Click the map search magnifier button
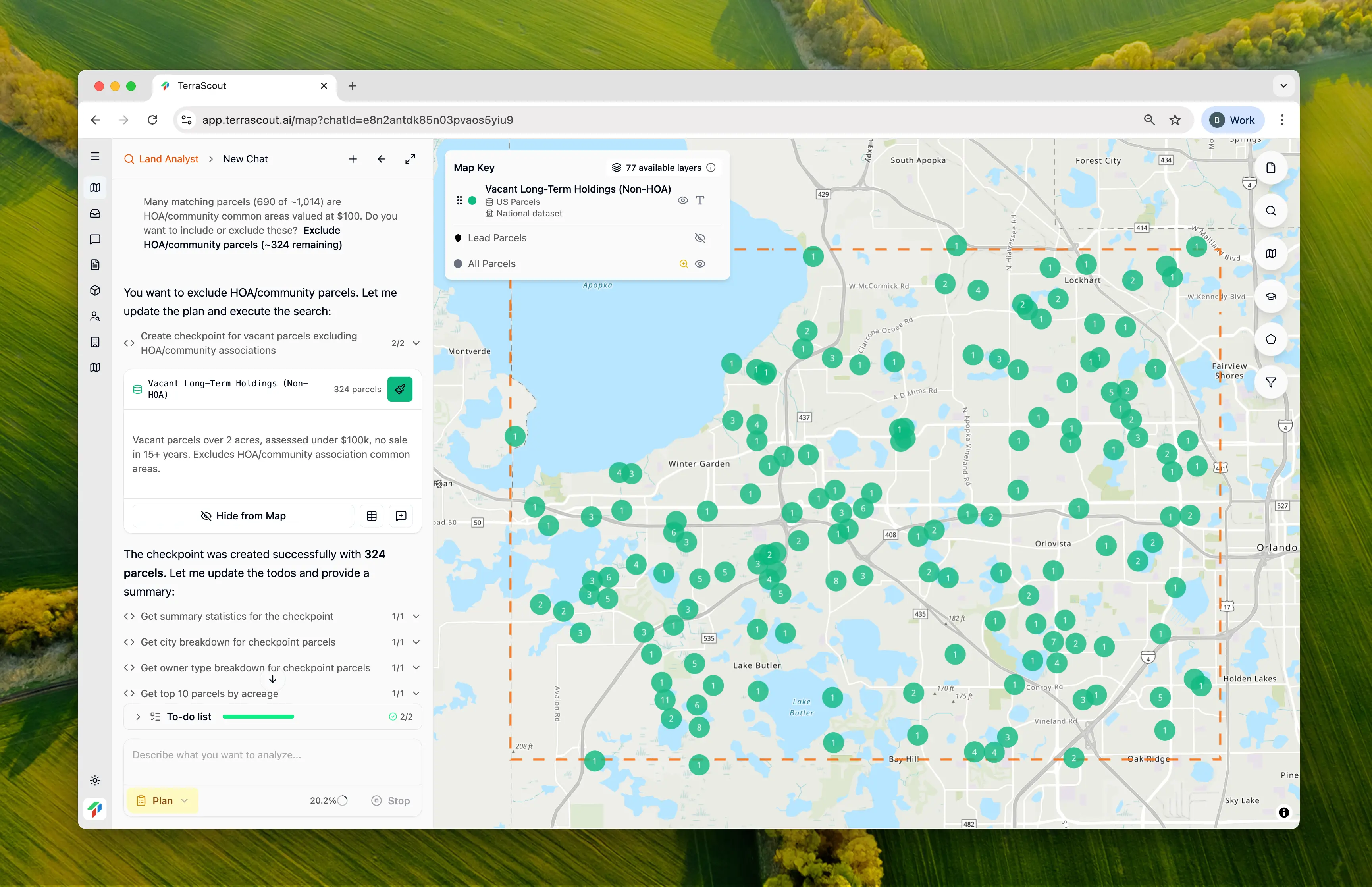This screenshot has height=887, width=1372. pos(1270,211)
